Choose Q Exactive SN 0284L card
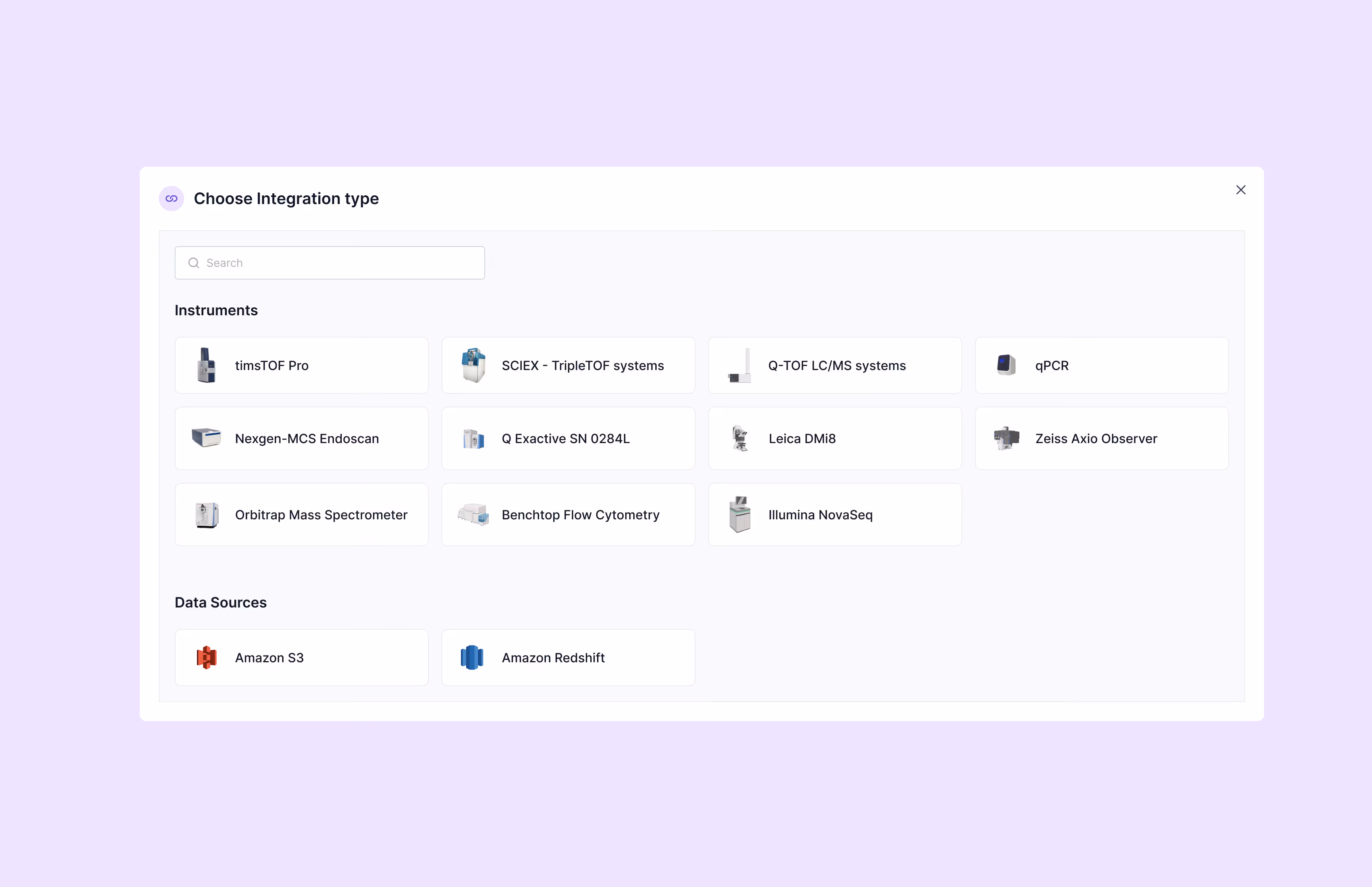Viewport: 1372px width, 887px height. click(x=567, y=438)
